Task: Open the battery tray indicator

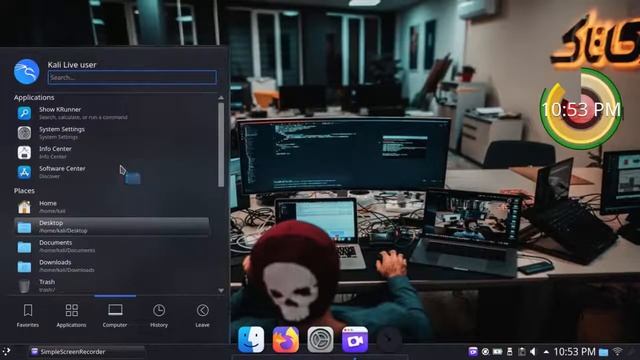Action: [x=498, y=351]
